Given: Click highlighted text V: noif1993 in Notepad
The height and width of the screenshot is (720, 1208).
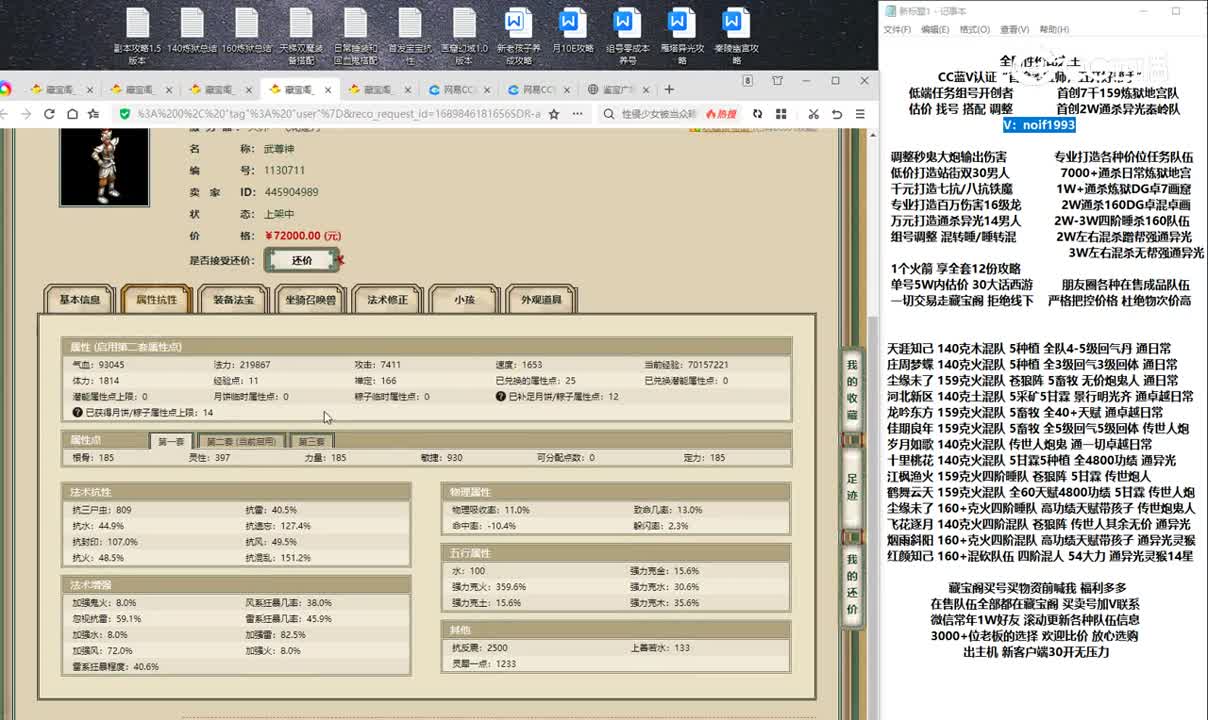Looking at the screenshot, I should [1039, 125].
